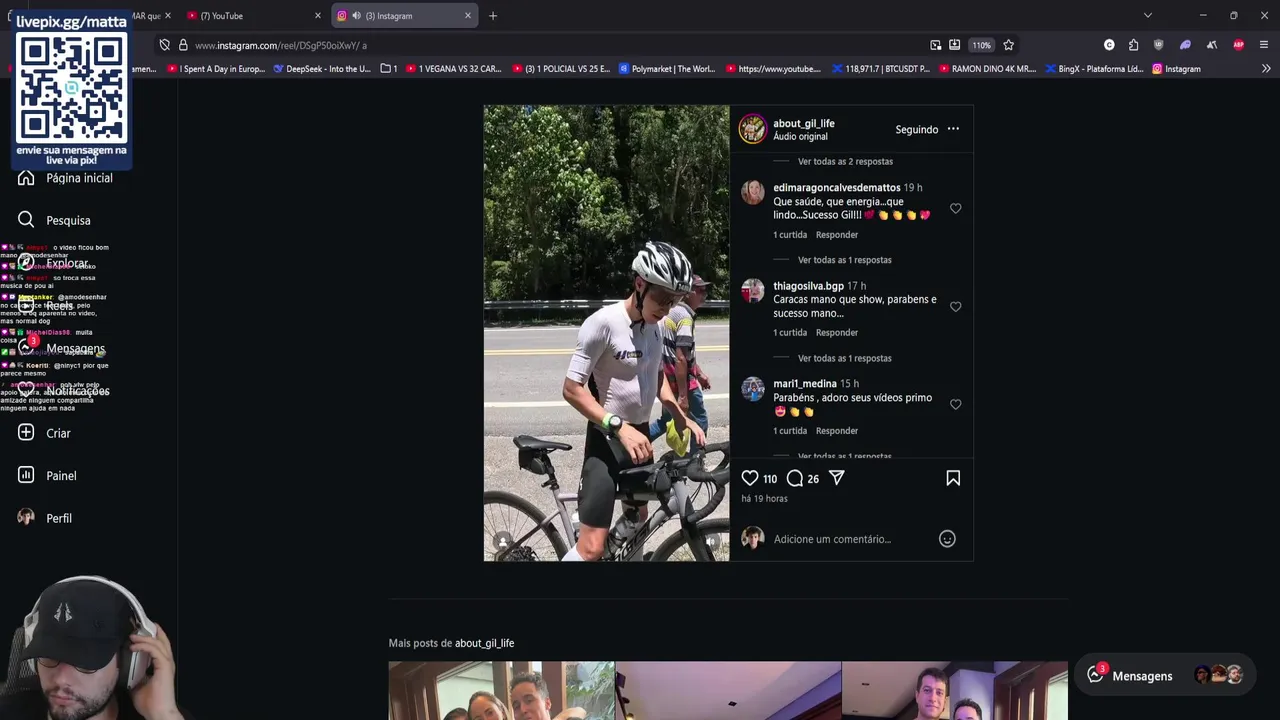Go to Página inicial in the sidebar
The image size is (1280, 720).
click(78, 178)
